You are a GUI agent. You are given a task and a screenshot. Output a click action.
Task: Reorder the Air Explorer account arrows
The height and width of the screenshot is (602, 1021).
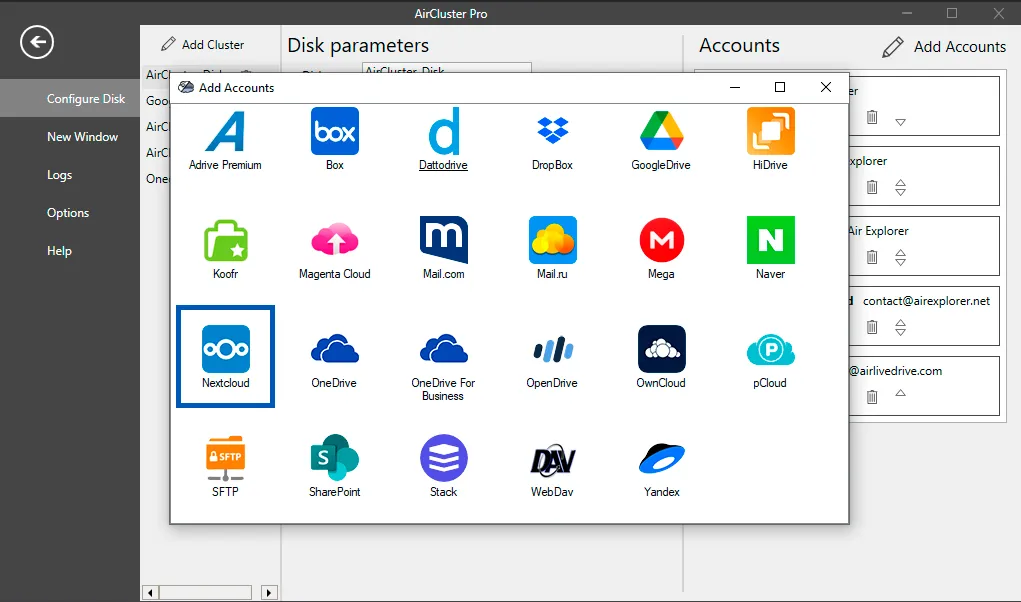point(901,258)
